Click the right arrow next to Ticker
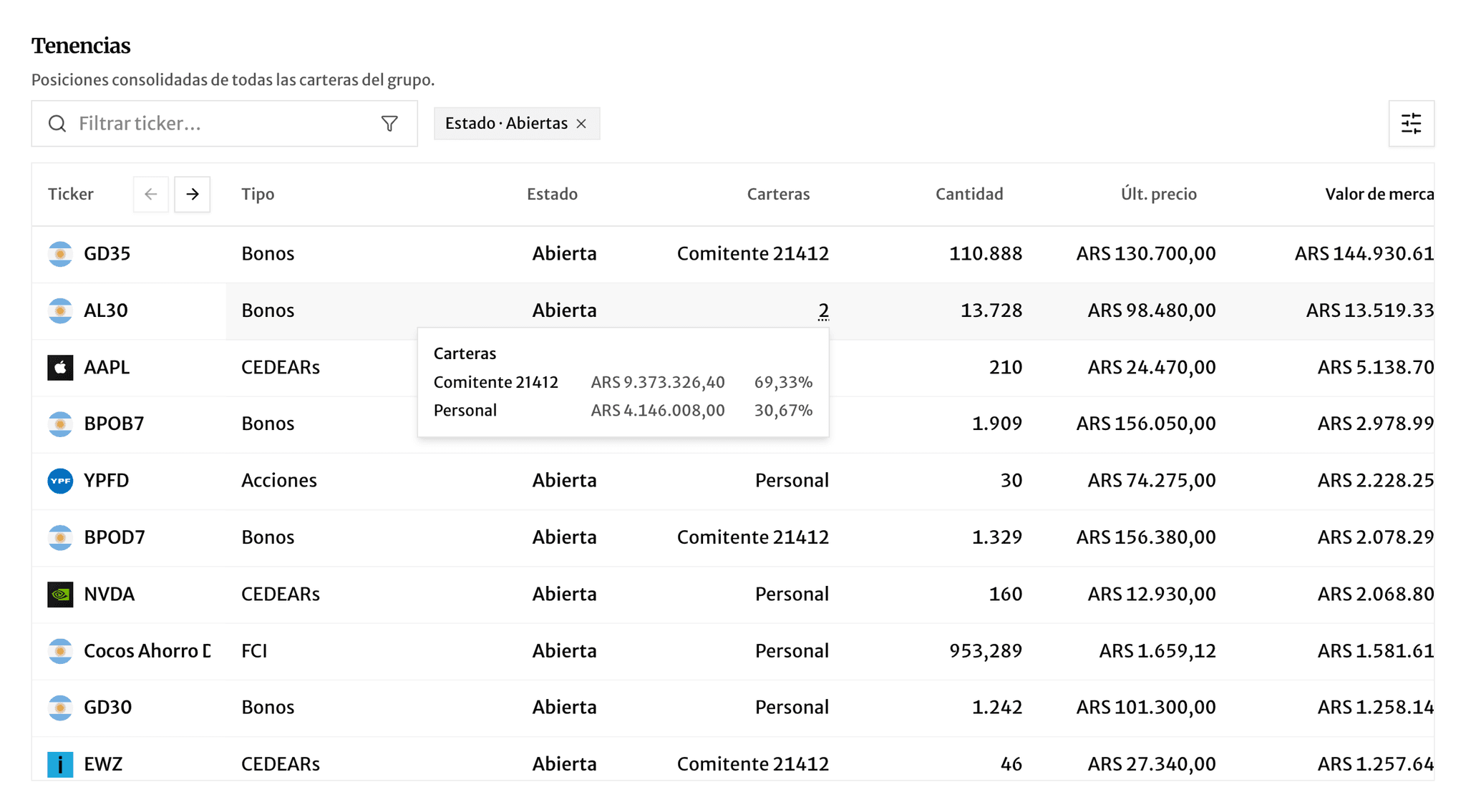Viewport: 1466px width, 812px height. pyautogui.click(x=193, y=194)
